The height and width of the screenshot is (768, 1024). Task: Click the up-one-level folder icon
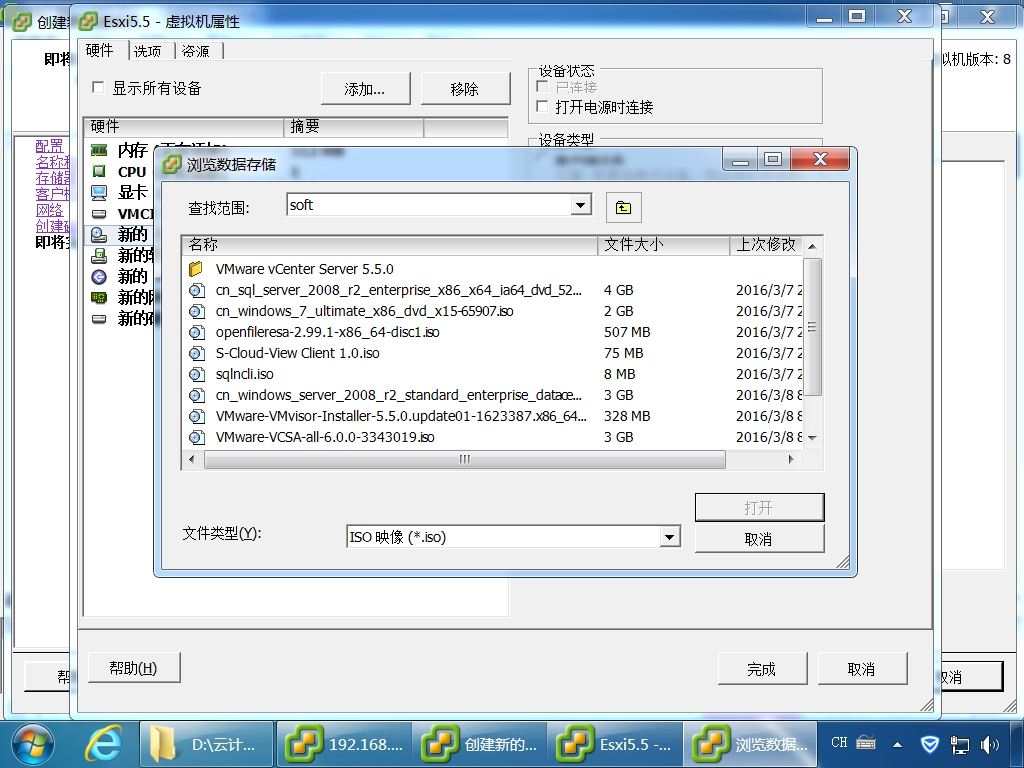623,208
